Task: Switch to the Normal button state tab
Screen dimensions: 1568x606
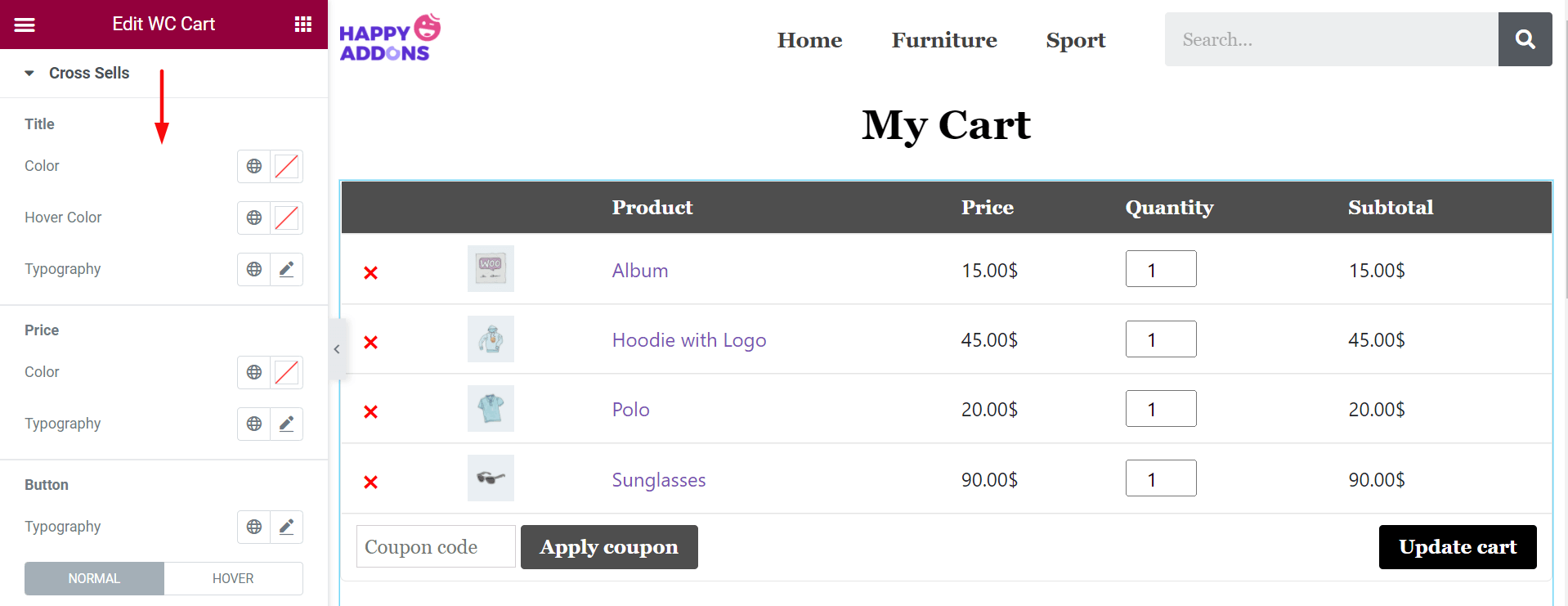Action: pos(94,578)
